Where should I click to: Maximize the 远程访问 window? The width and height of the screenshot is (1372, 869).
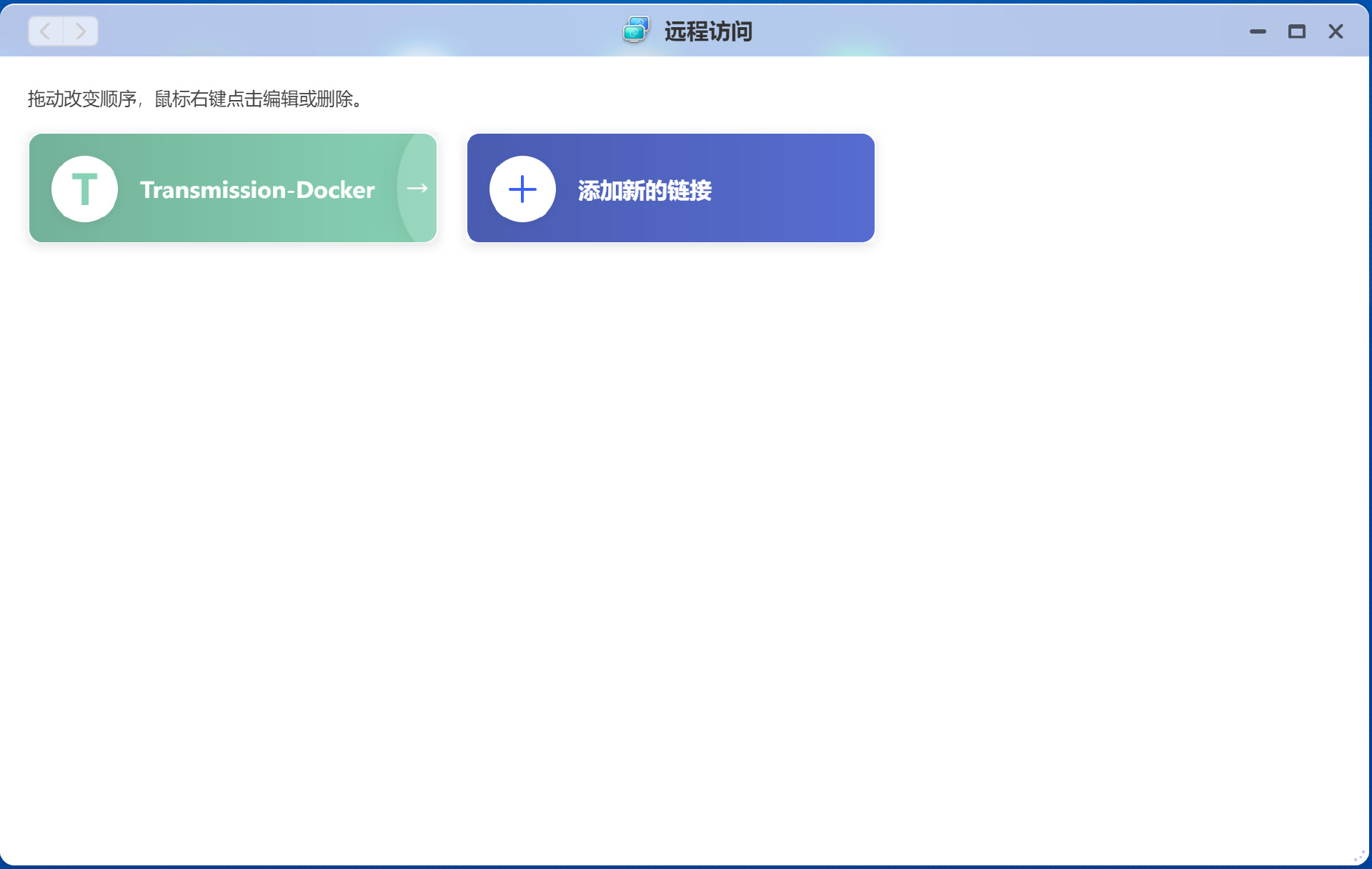(x=1296, y=31)
